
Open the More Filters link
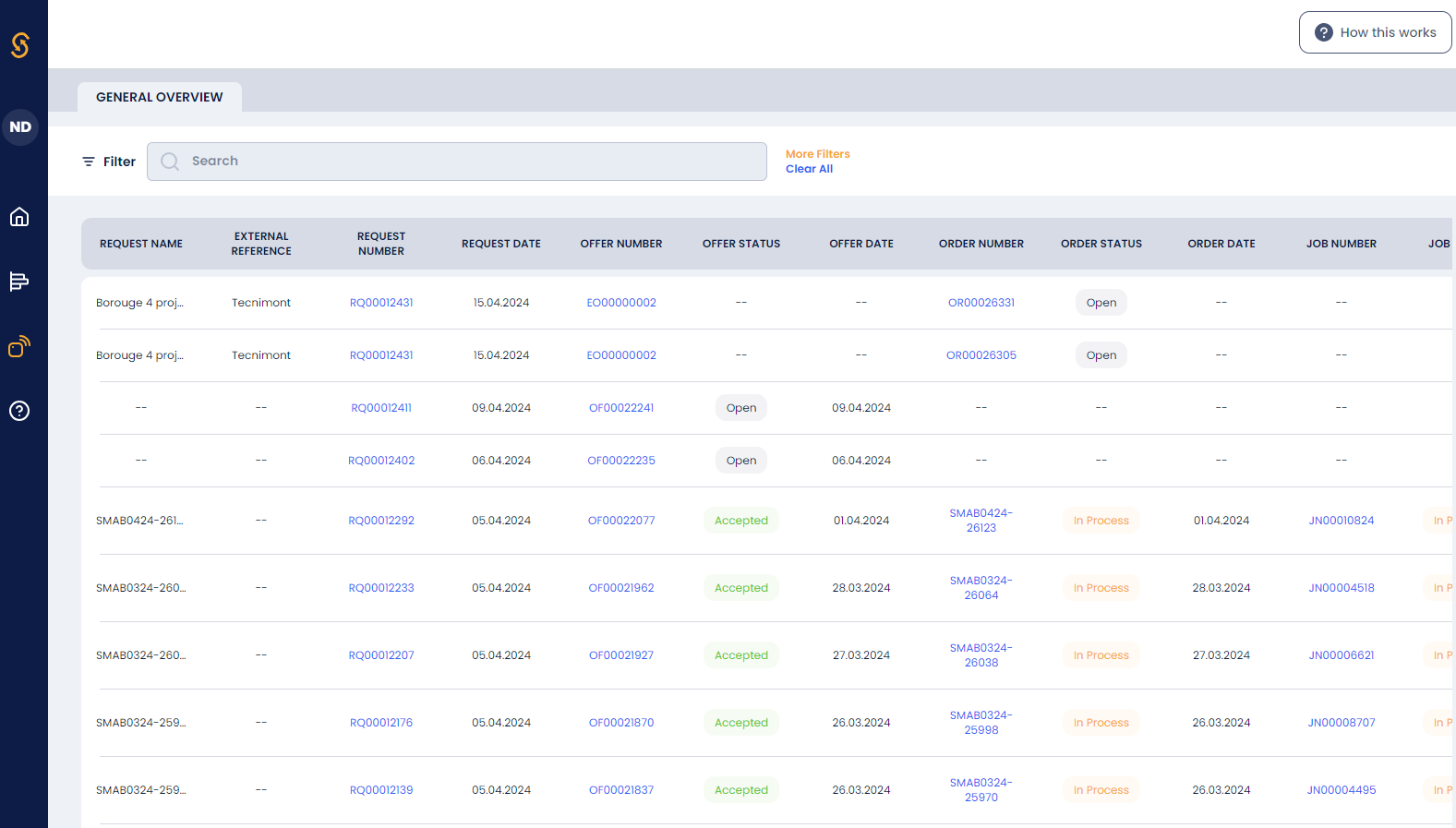818,154
